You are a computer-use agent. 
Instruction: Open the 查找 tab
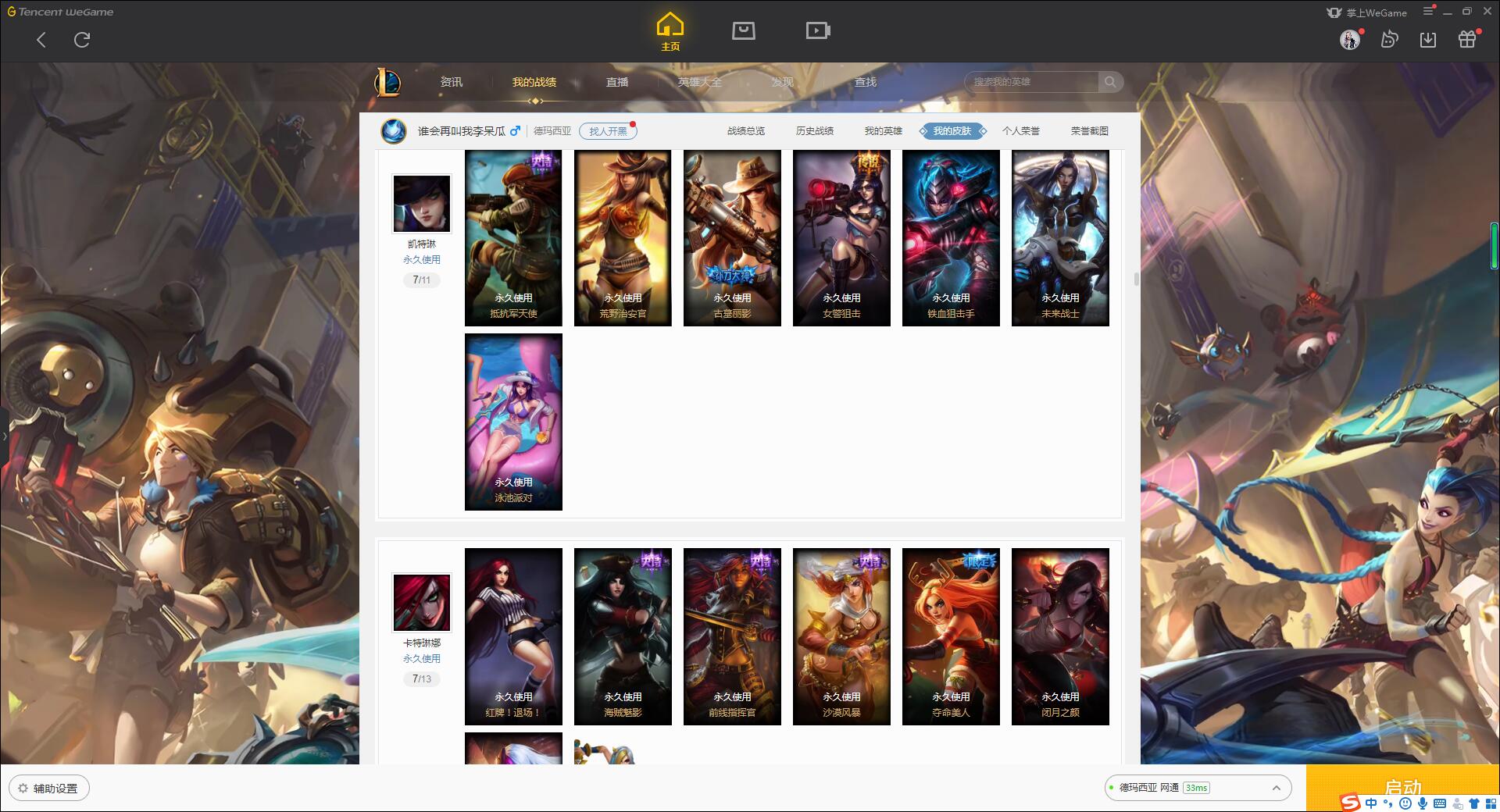click(866, 82)
